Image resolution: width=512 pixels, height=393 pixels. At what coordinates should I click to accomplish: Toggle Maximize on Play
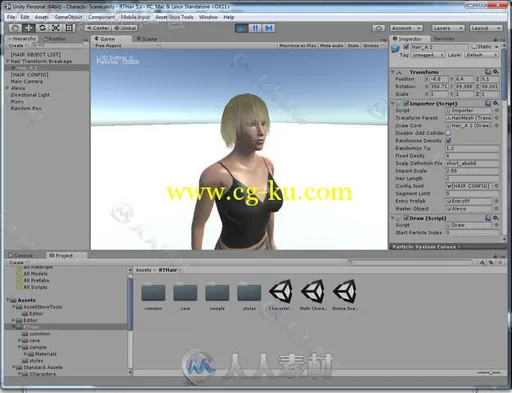point(298,45)
